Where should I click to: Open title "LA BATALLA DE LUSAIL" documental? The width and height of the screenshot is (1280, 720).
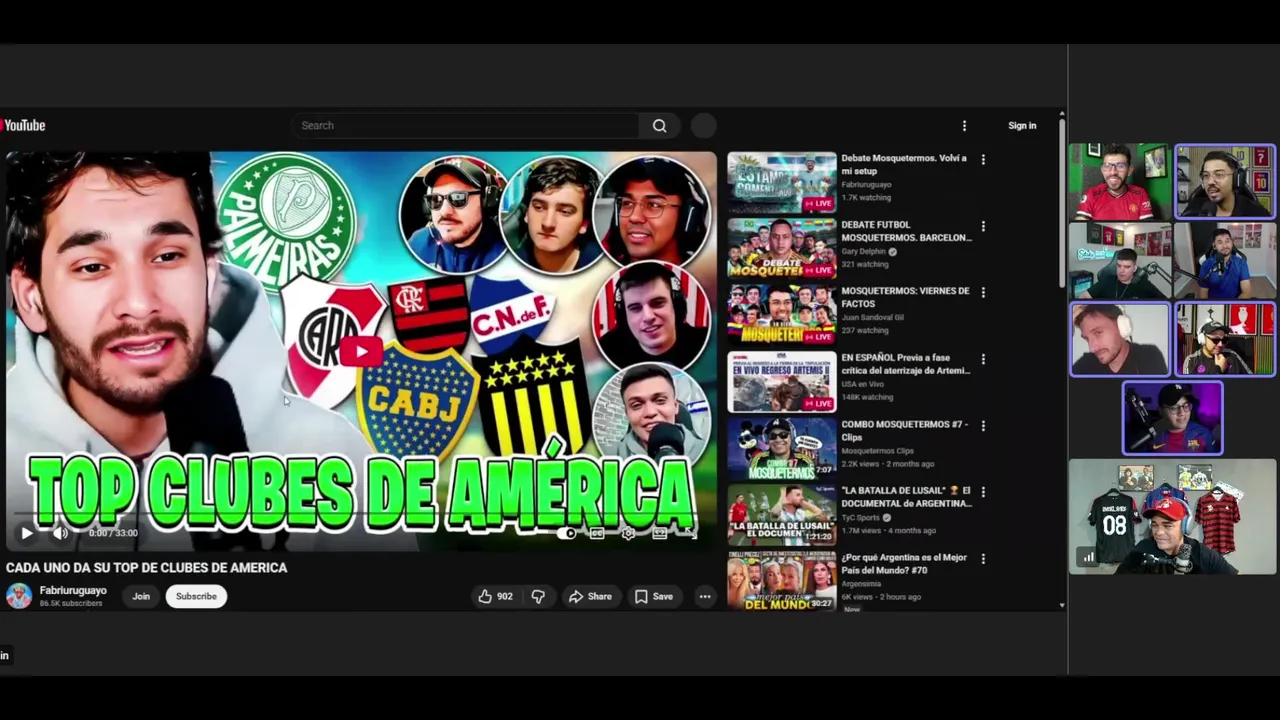pyautogui.click(x=906, y=497)
